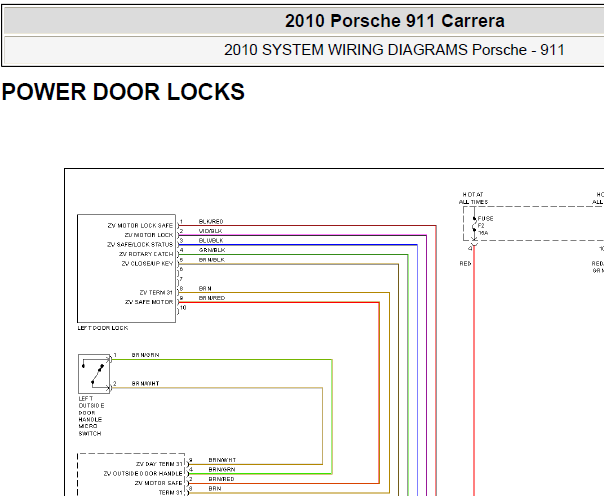Click the "HOT AT ALL TIMES" label above fuse F2
This screenshot has height=496, width=604.
click(473, 198)
